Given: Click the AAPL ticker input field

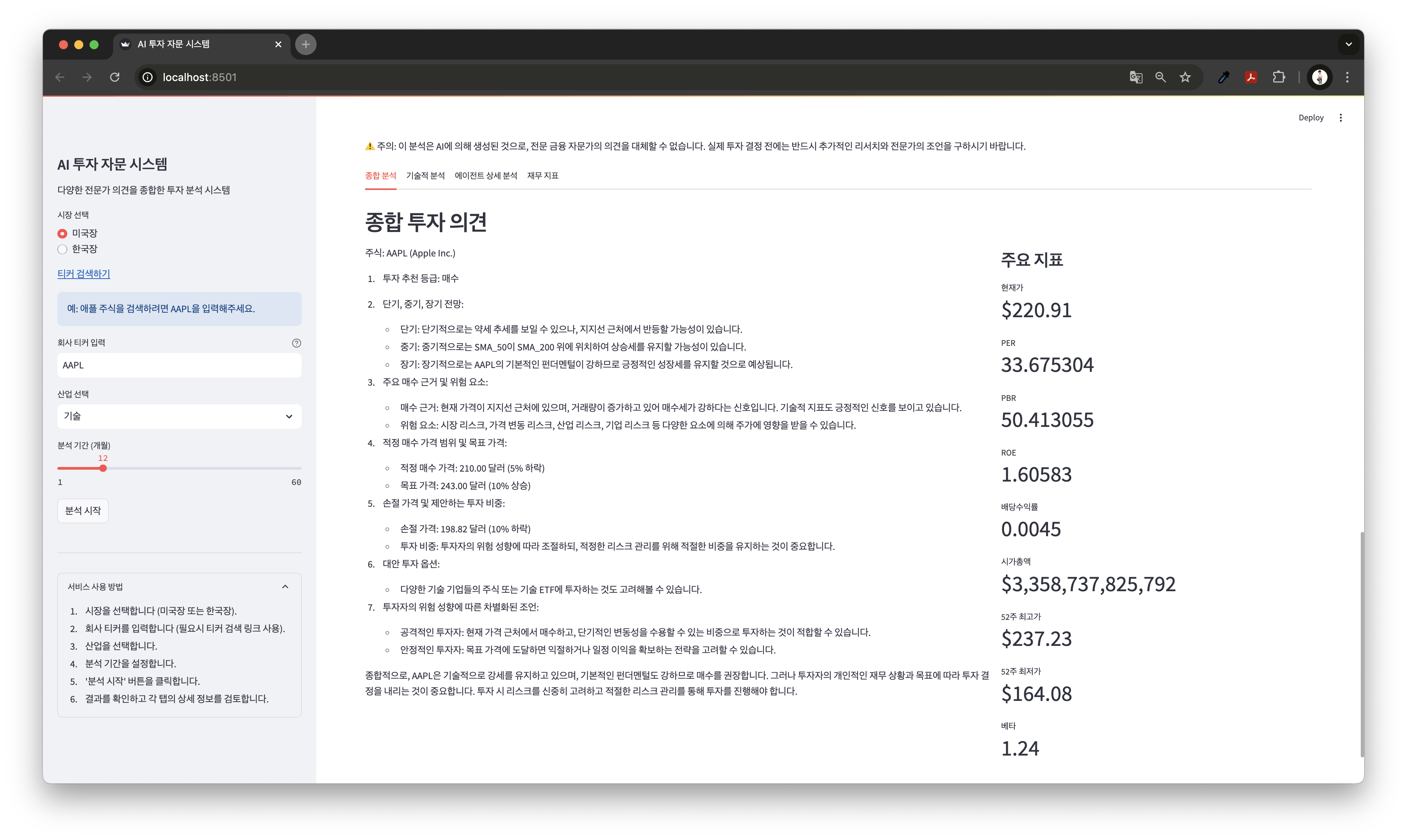Looking at the screenshot, I should tap(179, 365).
